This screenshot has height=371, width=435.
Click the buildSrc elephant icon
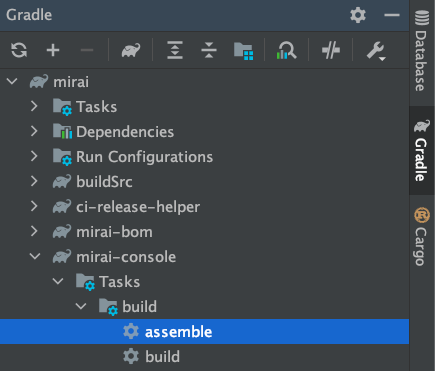pos(62,181)
